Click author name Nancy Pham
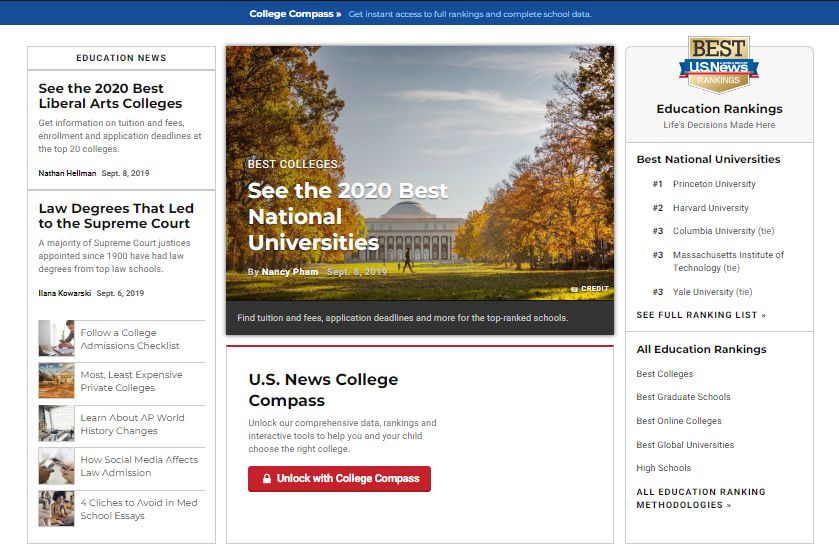 click(290, 272)
